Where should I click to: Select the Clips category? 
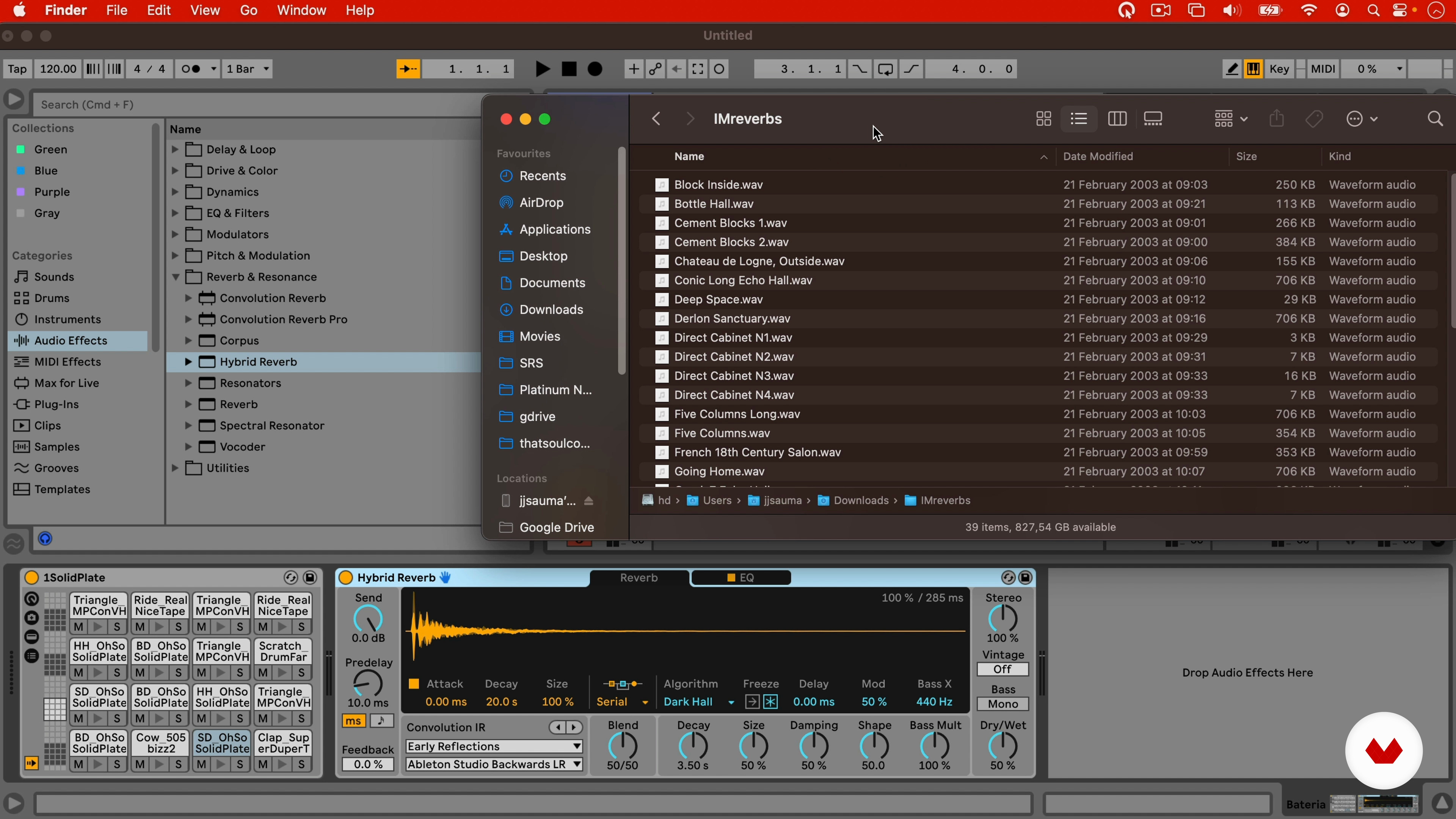(x=47, y=425)
